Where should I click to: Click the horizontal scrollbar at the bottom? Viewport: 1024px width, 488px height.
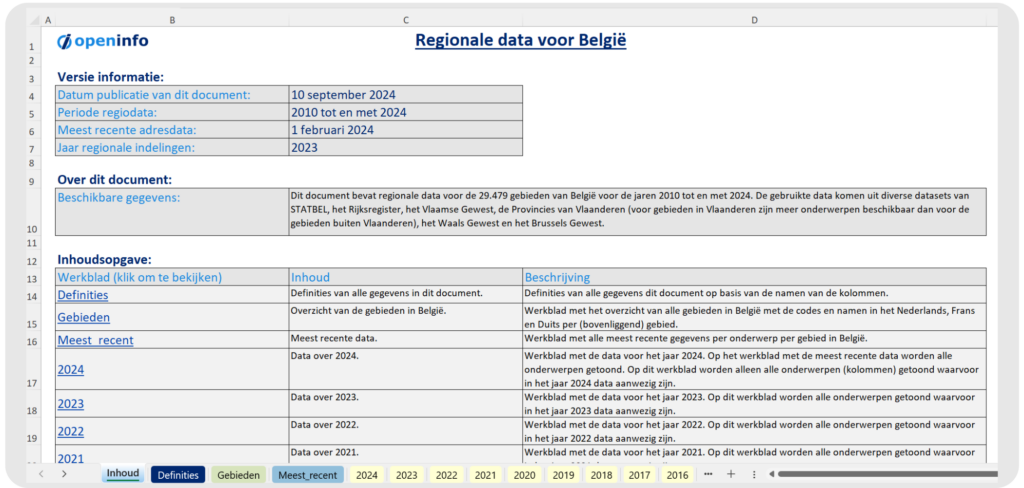pyautogui.click(x=880, y=474)
